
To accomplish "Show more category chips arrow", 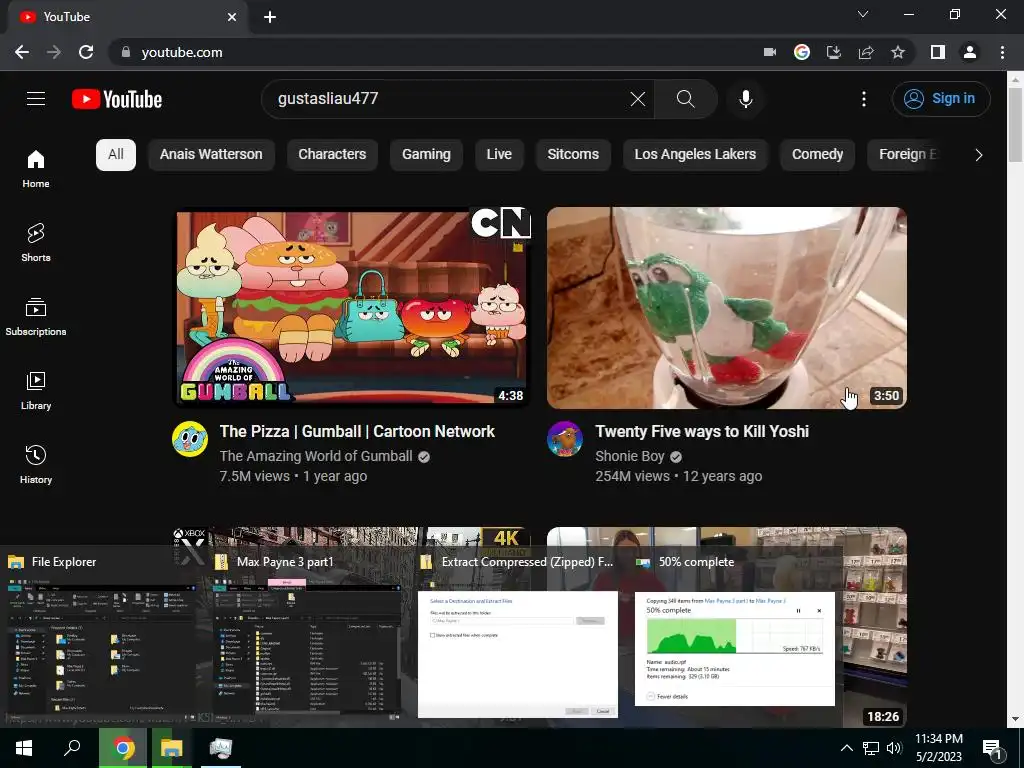I will (978, 155).
